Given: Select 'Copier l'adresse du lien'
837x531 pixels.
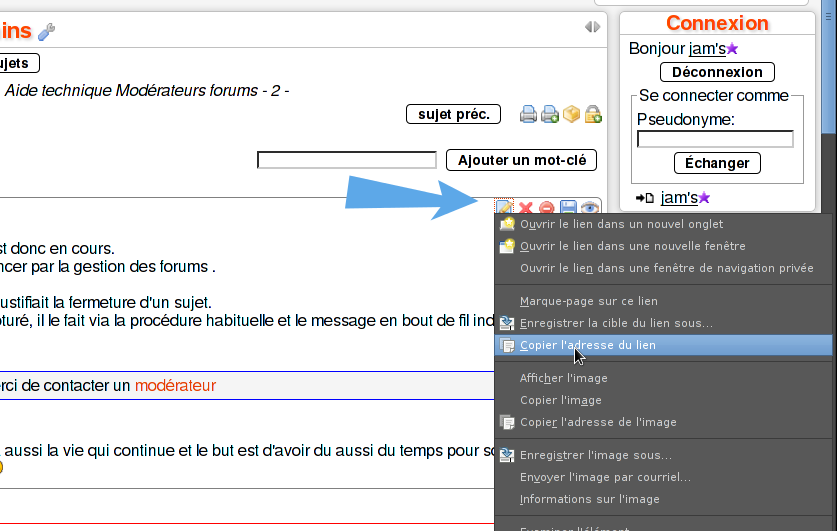Looking at the screenshot, I should (x=664, y=345).
